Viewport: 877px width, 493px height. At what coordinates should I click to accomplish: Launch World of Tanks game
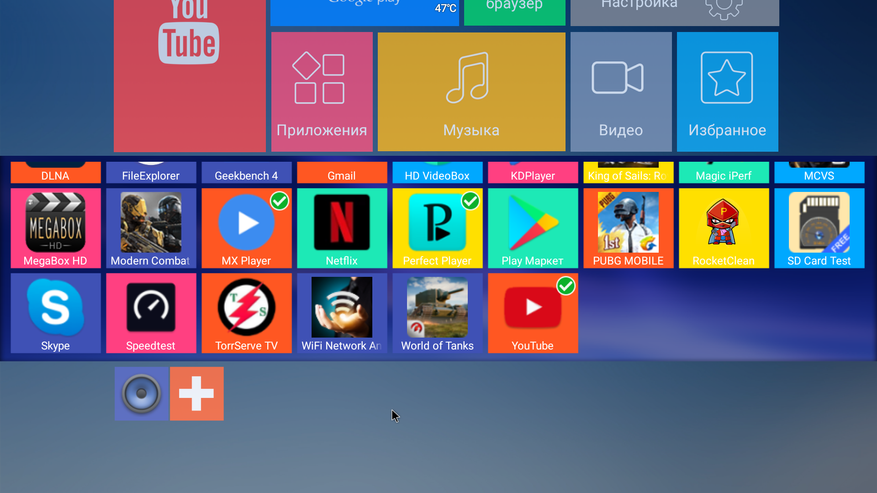[437, 313]
